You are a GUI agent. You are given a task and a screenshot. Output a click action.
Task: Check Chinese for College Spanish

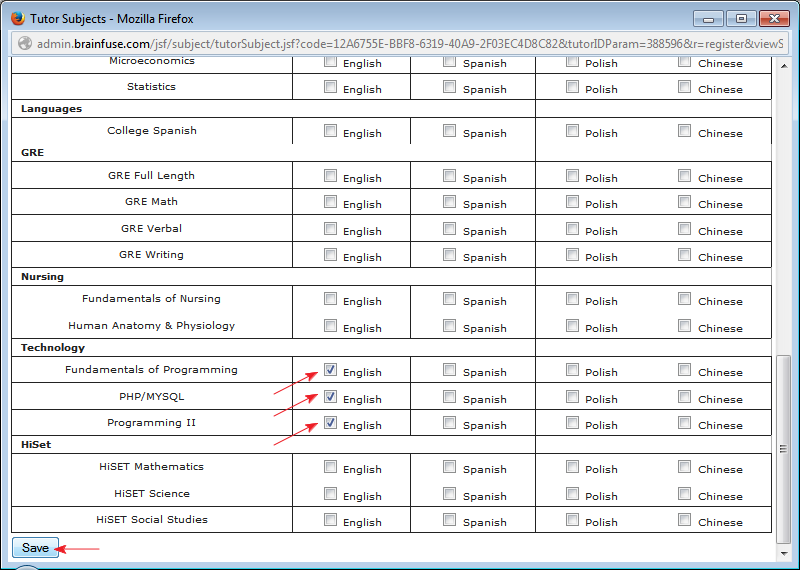[x=685, y=131]
